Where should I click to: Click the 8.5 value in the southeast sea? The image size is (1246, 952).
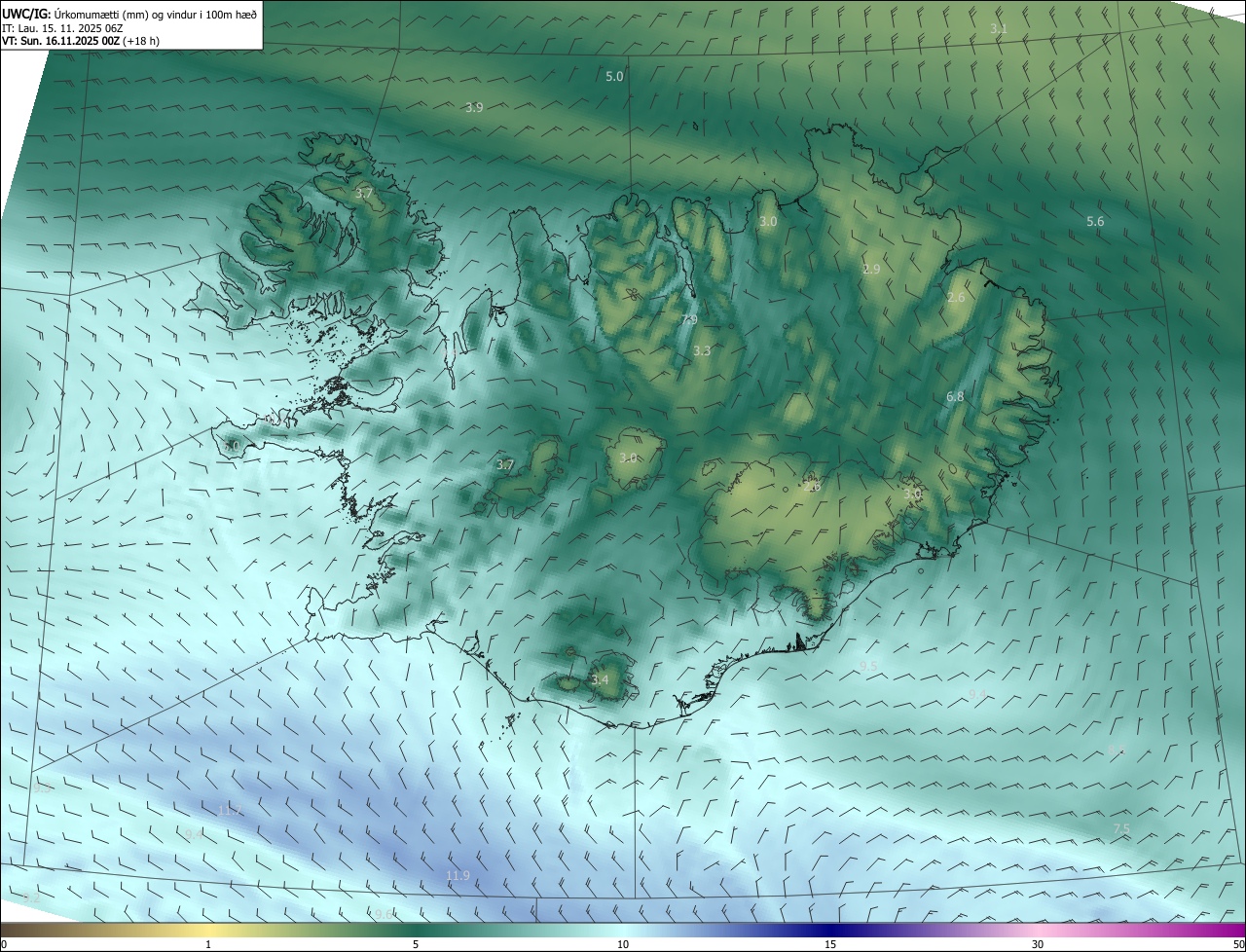click(x=1118, y=750)
